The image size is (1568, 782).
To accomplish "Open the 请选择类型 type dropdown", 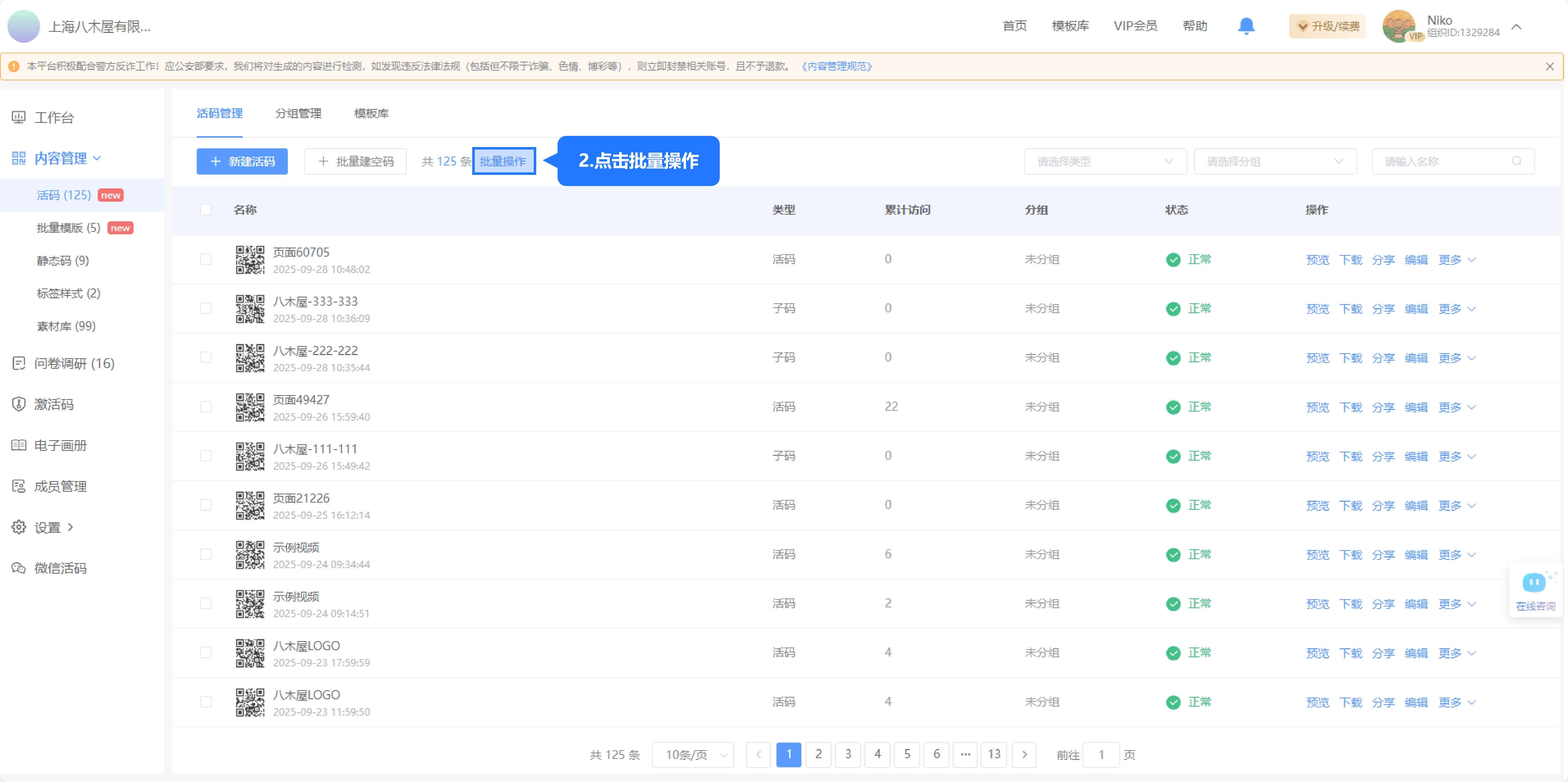I will click(1105, 161).
